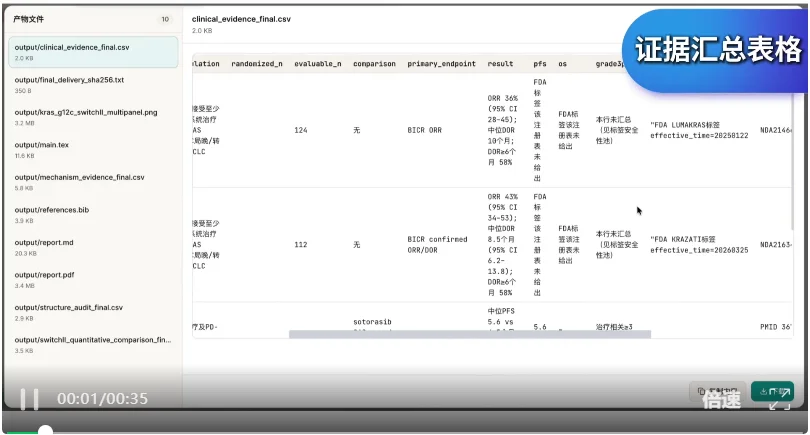
Task: Click the 00:01/00:35 video time display
Action: [x=102, y=399]
